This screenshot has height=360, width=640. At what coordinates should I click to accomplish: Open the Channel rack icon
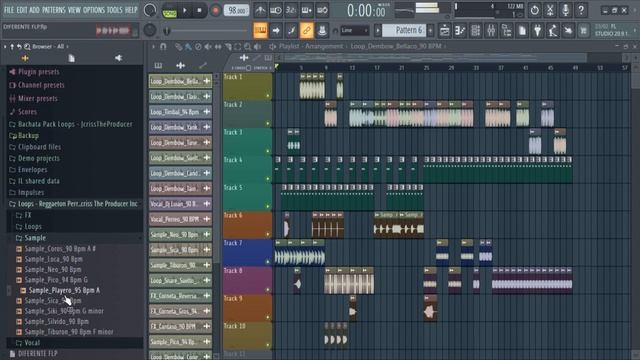476,30
